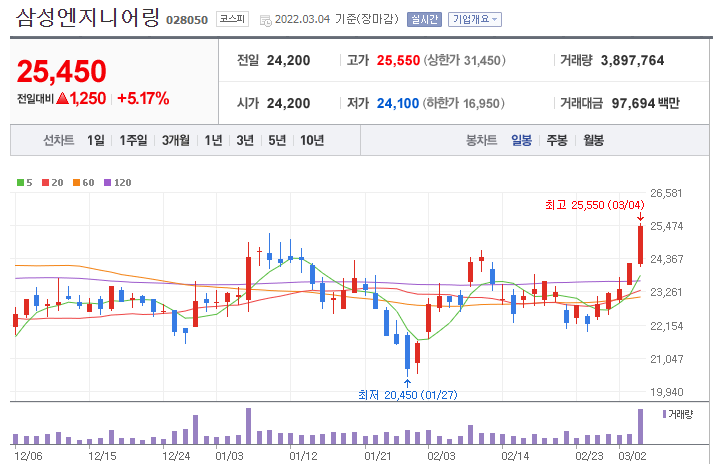Select the 3년 line chart tab

(x=245, y=140)
